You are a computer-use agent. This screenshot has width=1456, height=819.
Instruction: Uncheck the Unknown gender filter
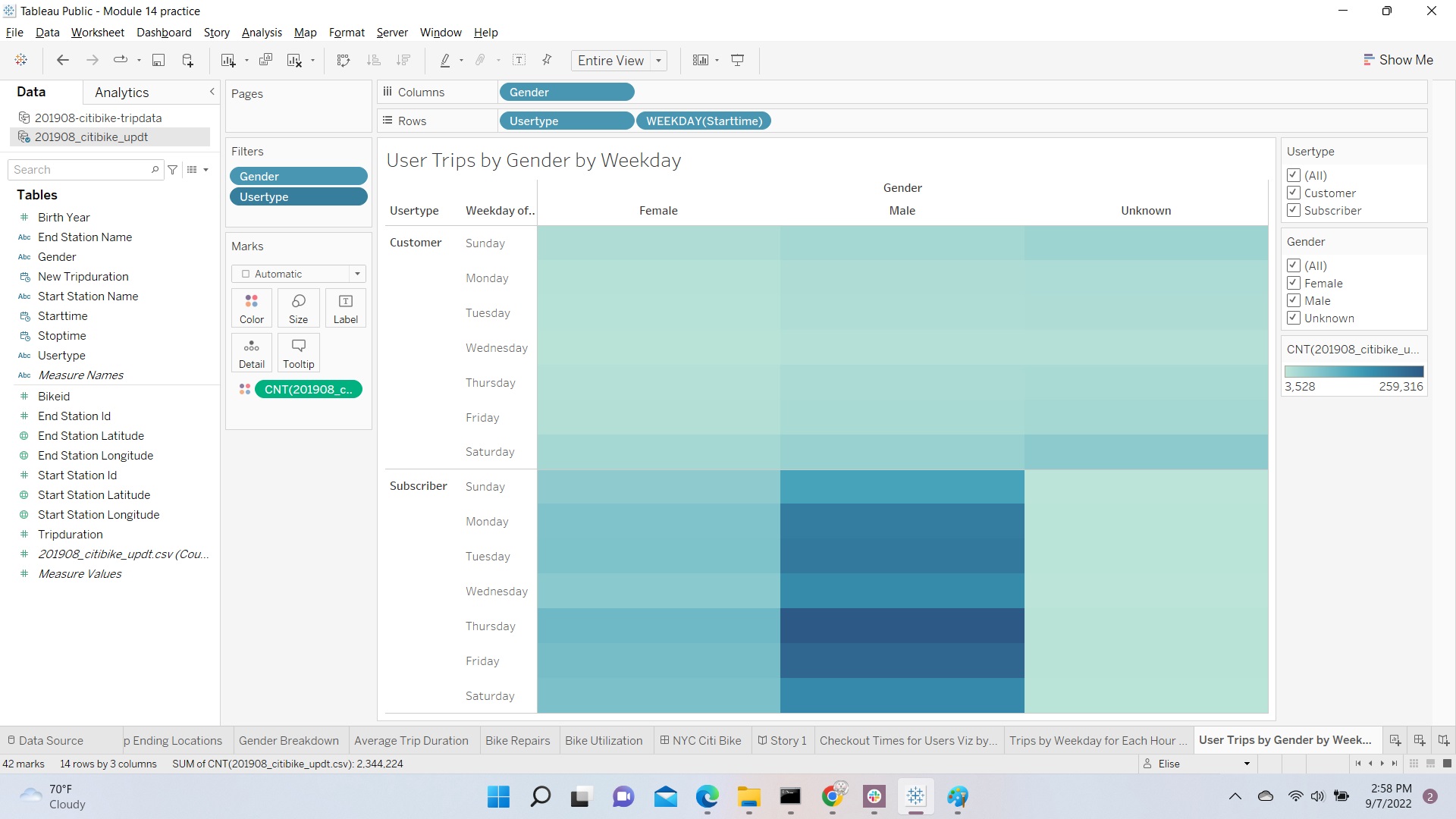coord(1294,318)
